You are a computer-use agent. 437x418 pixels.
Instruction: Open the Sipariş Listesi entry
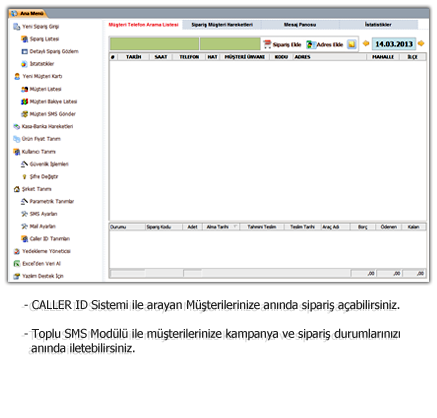click(x=40, y=39)
